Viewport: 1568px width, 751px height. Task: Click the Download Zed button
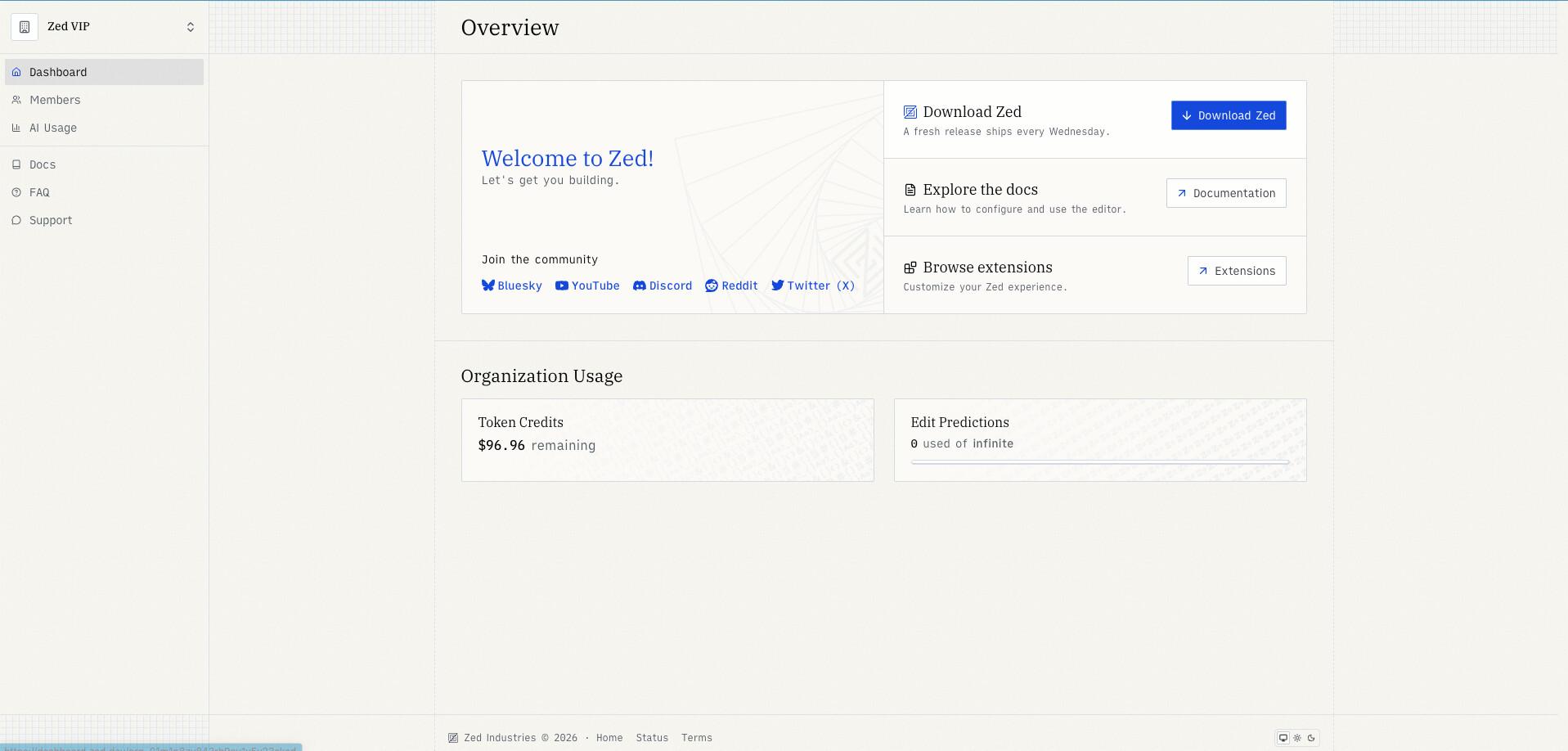tap(1229, 115)
